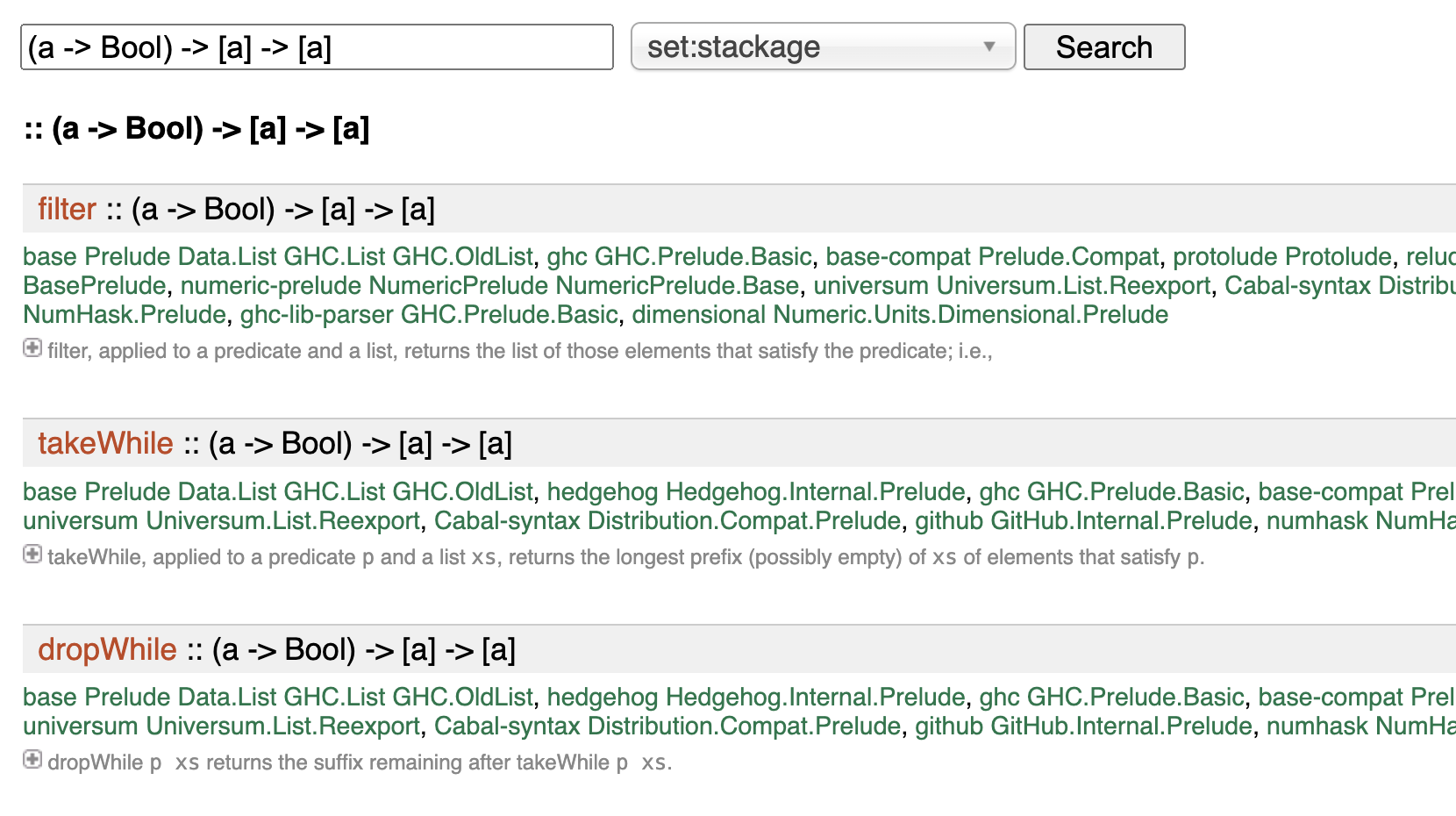Screen dimensions: 1456x816
Task: Open base-compat package link under filter
Action: pos(898,257)
